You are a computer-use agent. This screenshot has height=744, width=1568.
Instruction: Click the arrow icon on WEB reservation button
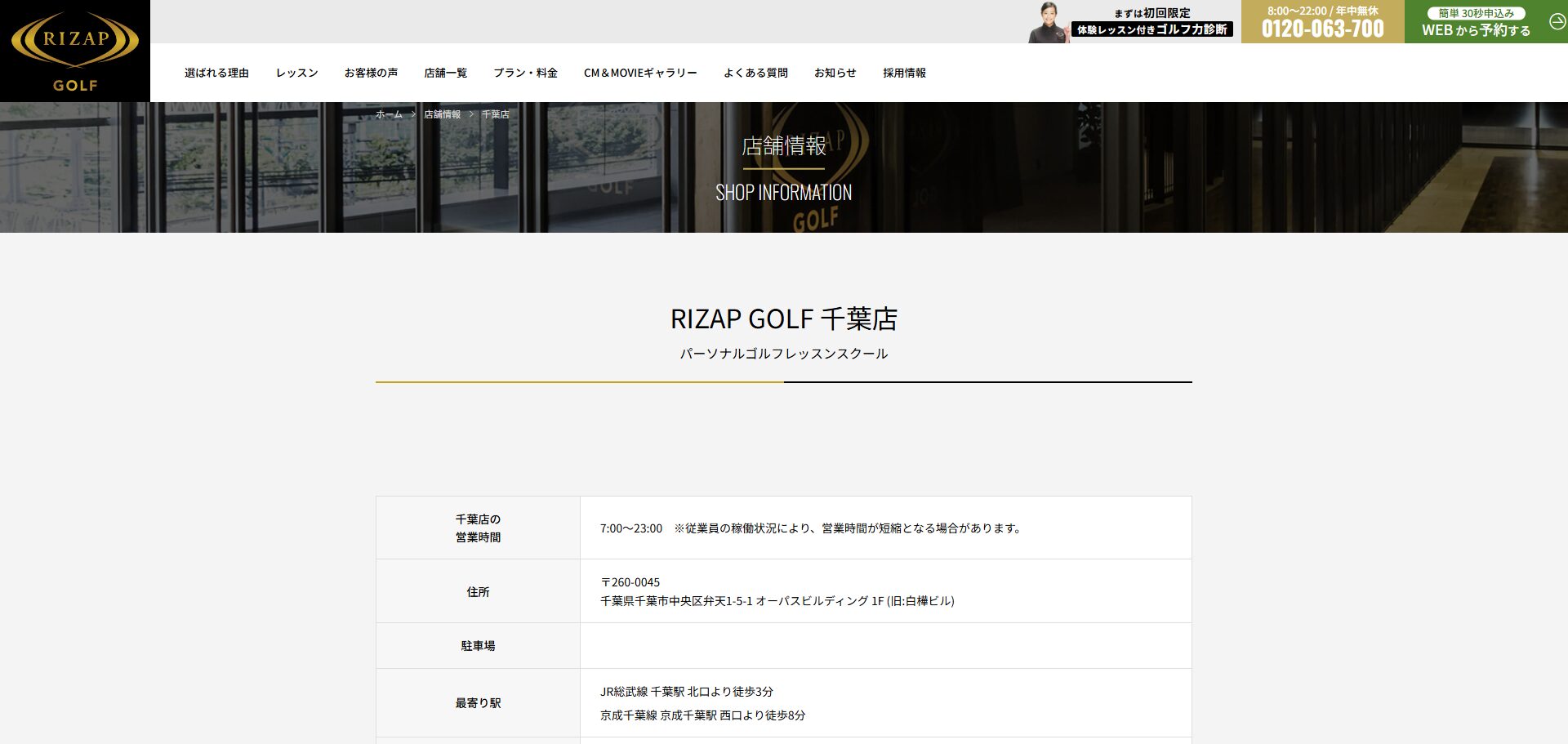pos(1557,22)
